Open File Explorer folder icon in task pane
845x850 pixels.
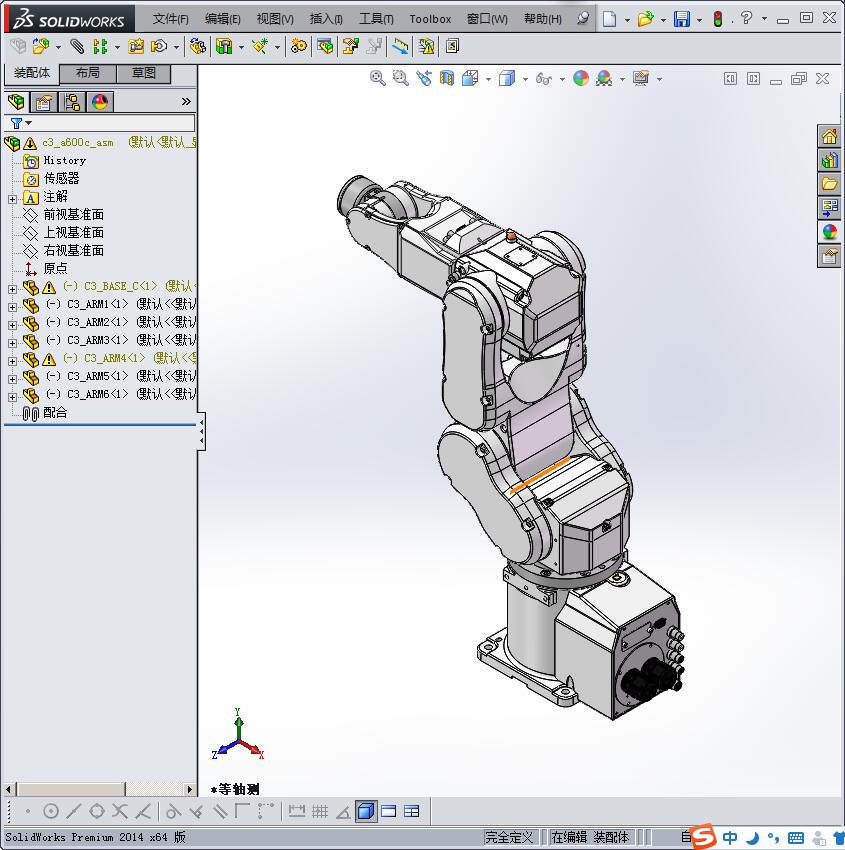[x=829, y=184]
